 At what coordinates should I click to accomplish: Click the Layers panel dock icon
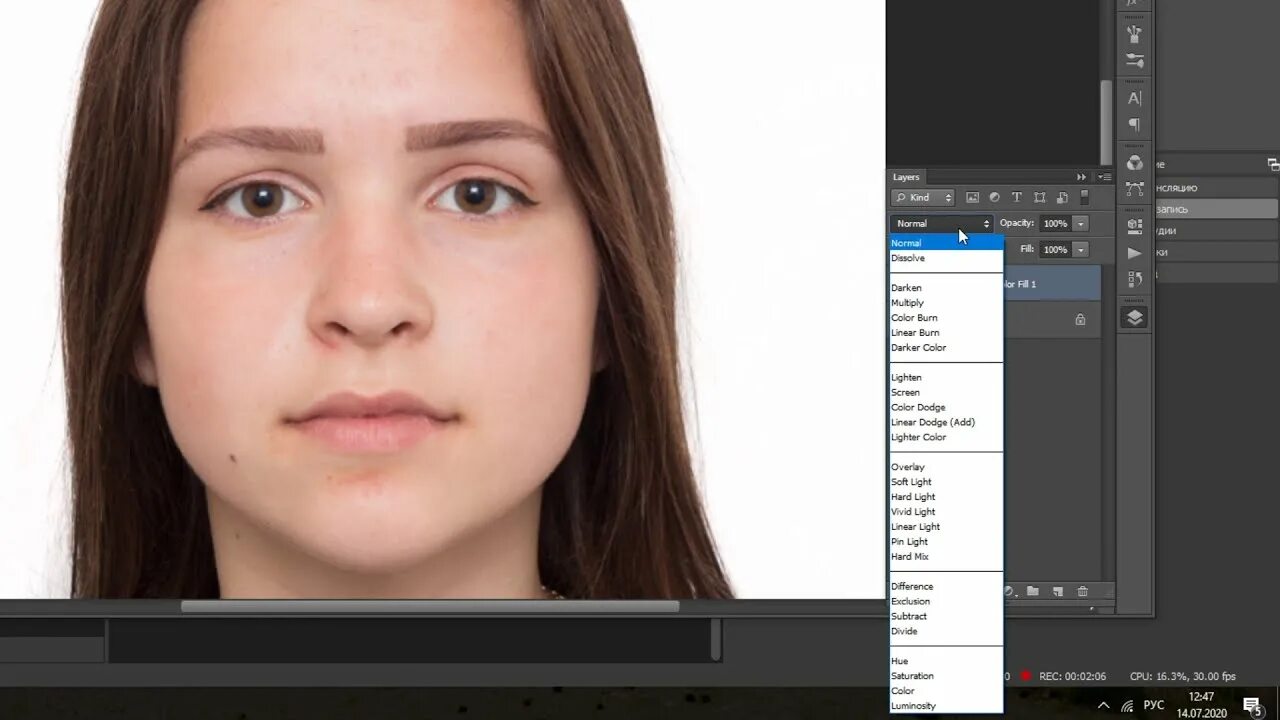click(1134, 317)
